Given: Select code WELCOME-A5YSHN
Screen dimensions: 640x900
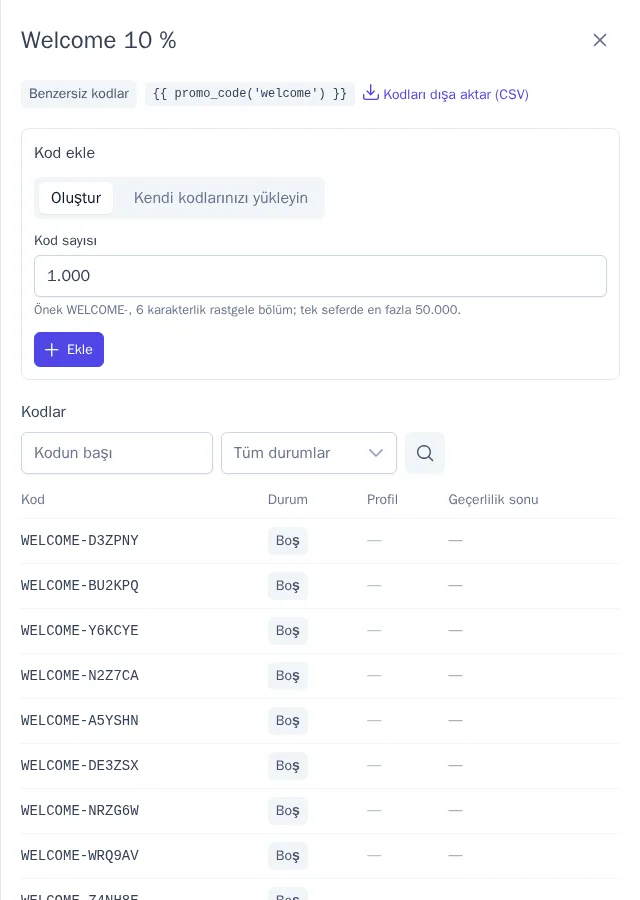Looking at the screenshot, I should pos(80,720).
